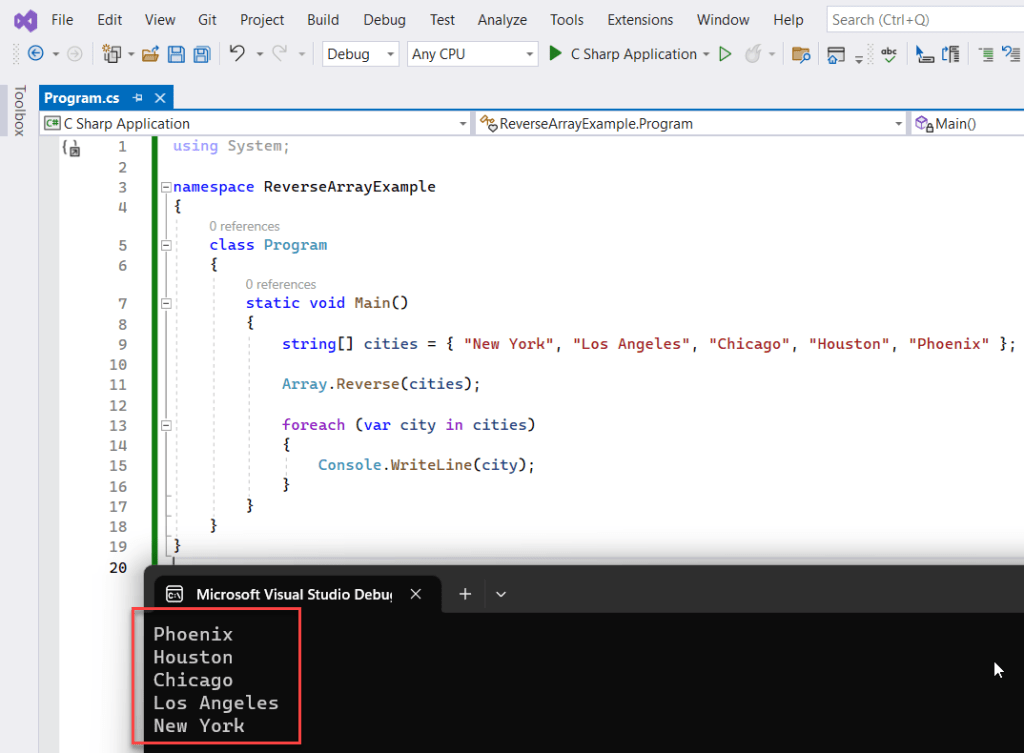This screenshot has height=753, width=1024.
Task: Run the abc spell checker
Action: (889, 54)
